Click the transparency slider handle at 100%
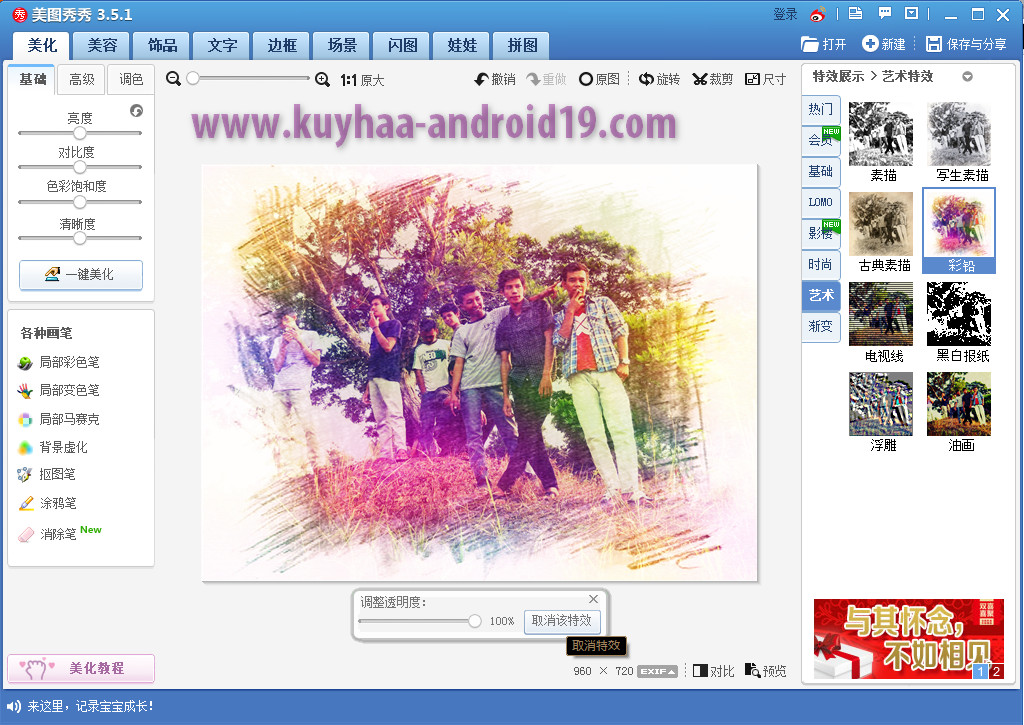 pyautogui.click(x=475, y=621)
